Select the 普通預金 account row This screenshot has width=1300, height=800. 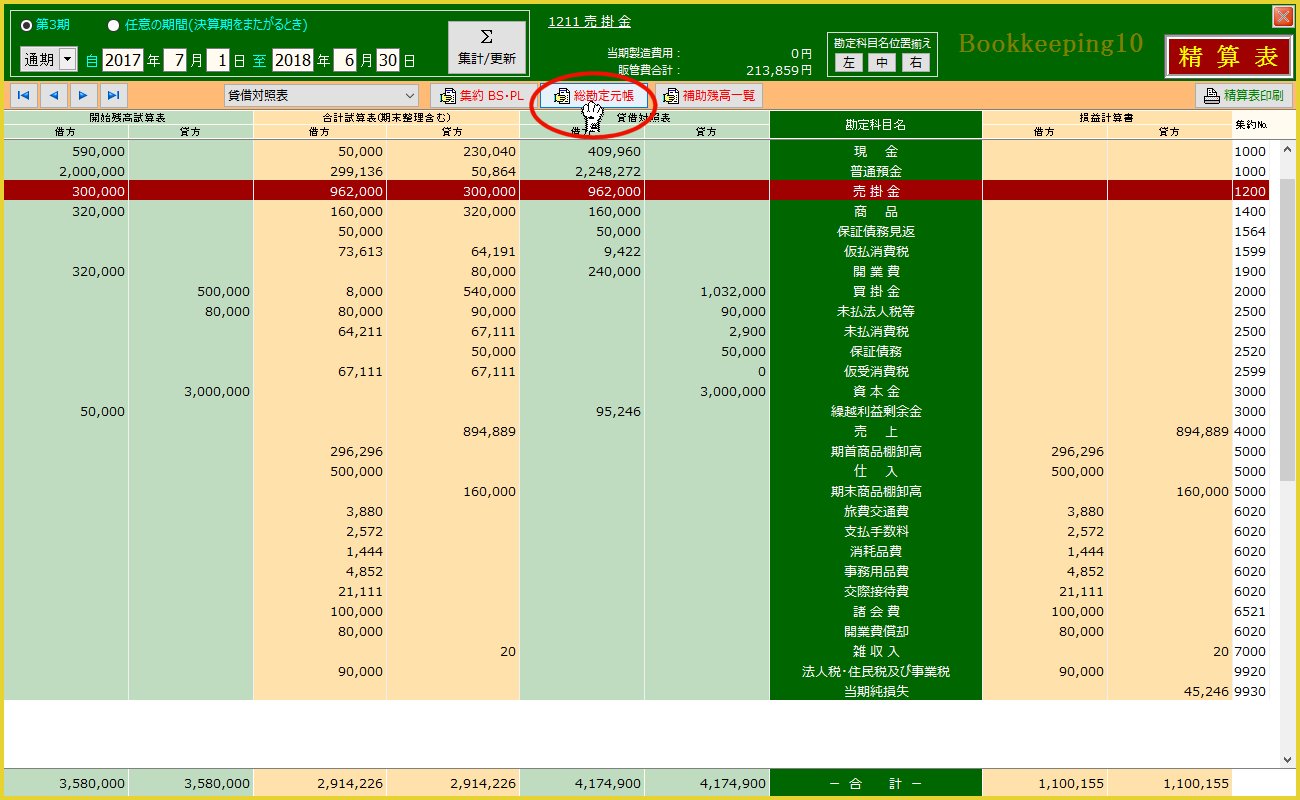[x=875, y=171]
